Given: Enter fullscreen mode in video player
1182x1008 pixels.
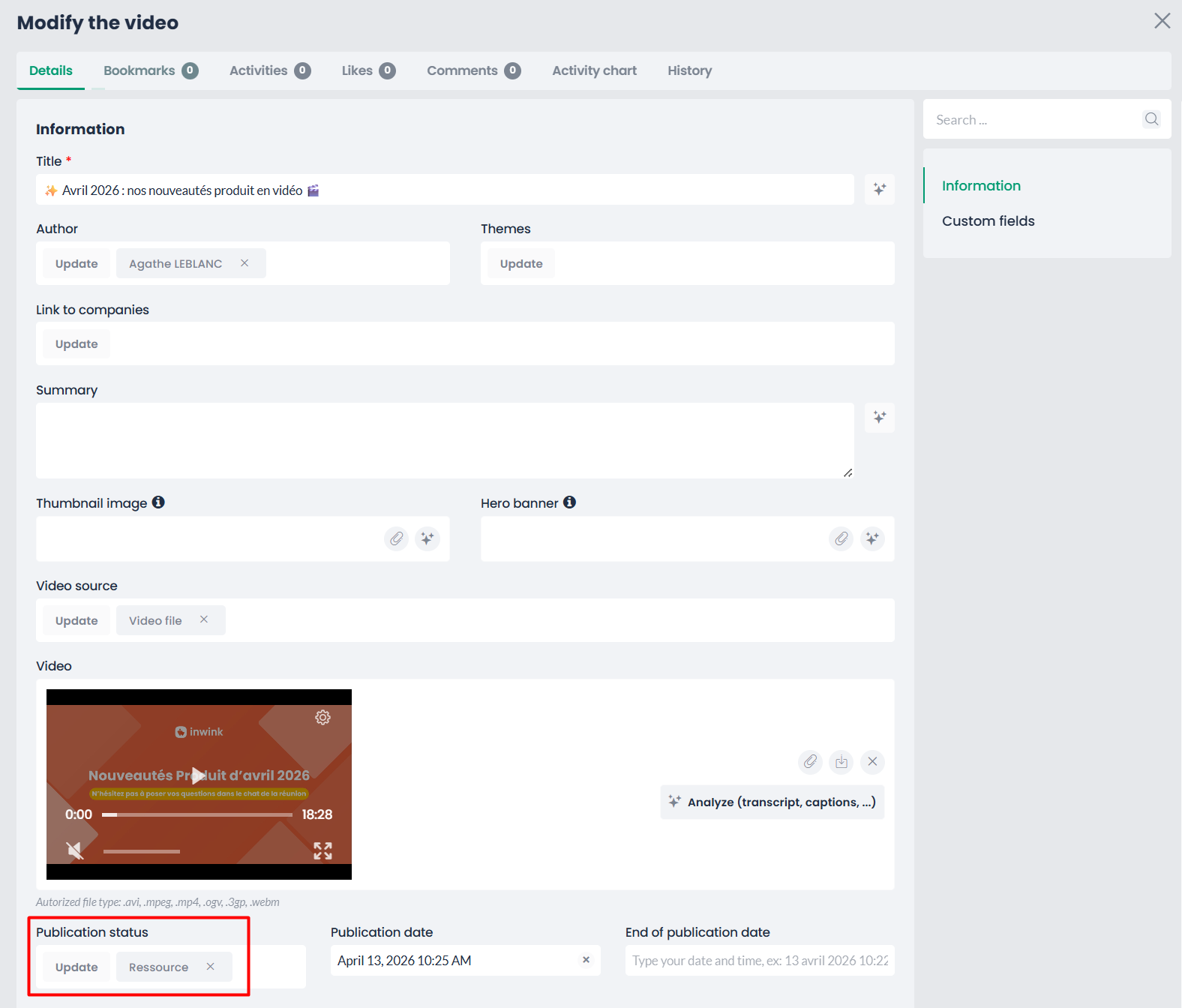Looking at the screenshot, I should pos(322,850).
